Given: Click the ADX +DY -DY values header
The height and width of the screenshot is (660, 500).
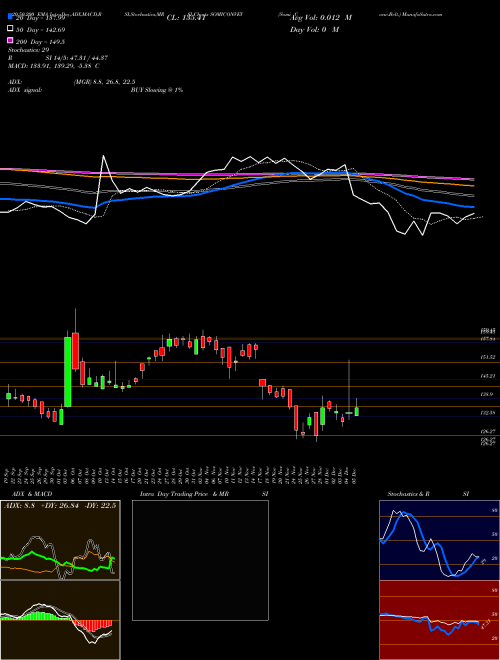Looking at the screenshot, I should click(x=60, y=505).
